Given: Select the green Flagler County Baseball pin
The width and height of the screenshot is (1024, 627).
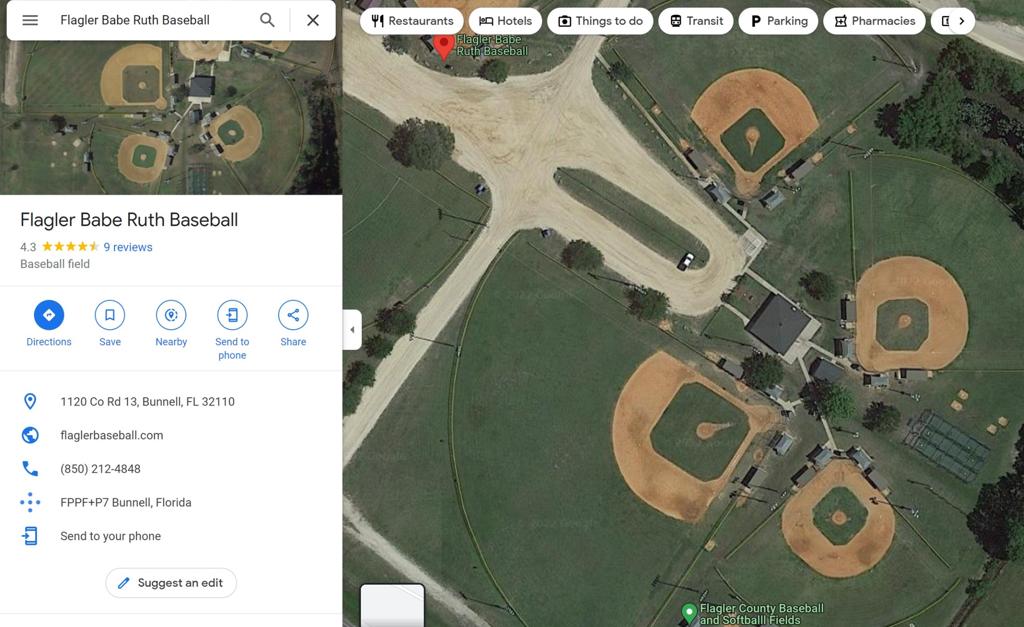Looking at the screenshot, I should pos(688,613).
